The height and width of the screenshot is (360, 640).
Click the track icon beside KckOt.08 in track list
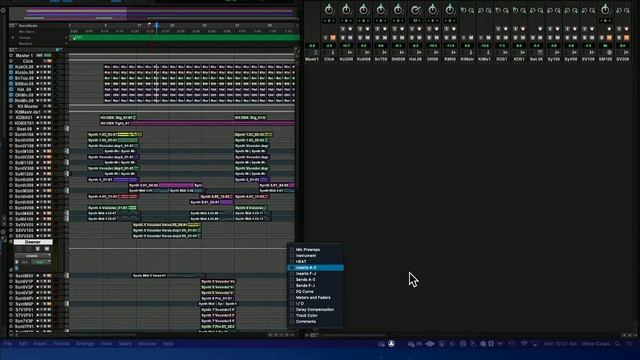pos(11,67)
